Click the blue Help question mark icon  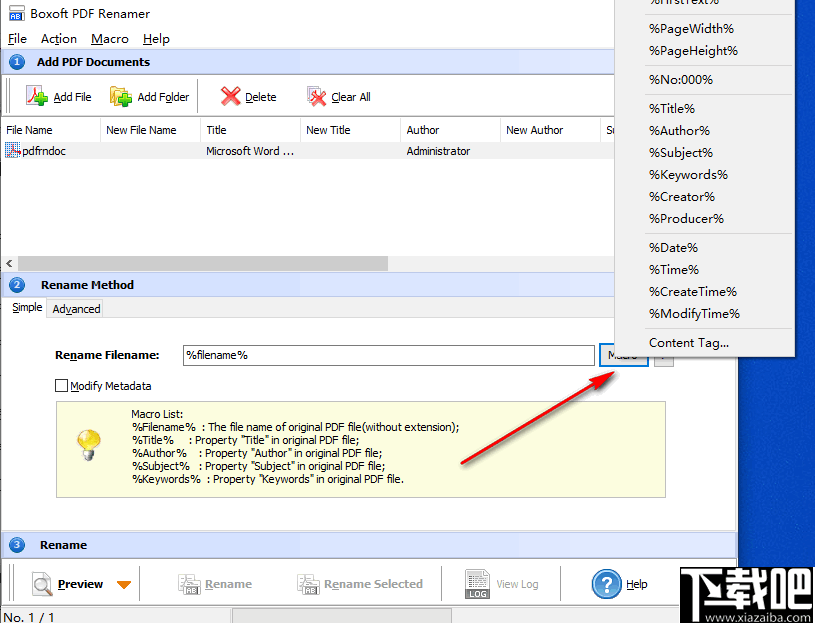point(608,584)
